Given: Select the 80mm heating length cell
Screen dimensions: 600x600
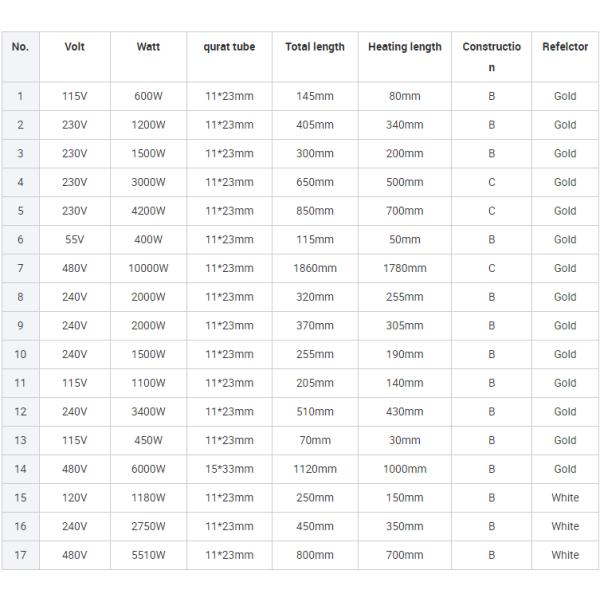Looking at the screenshot, I should click(405, 96).
